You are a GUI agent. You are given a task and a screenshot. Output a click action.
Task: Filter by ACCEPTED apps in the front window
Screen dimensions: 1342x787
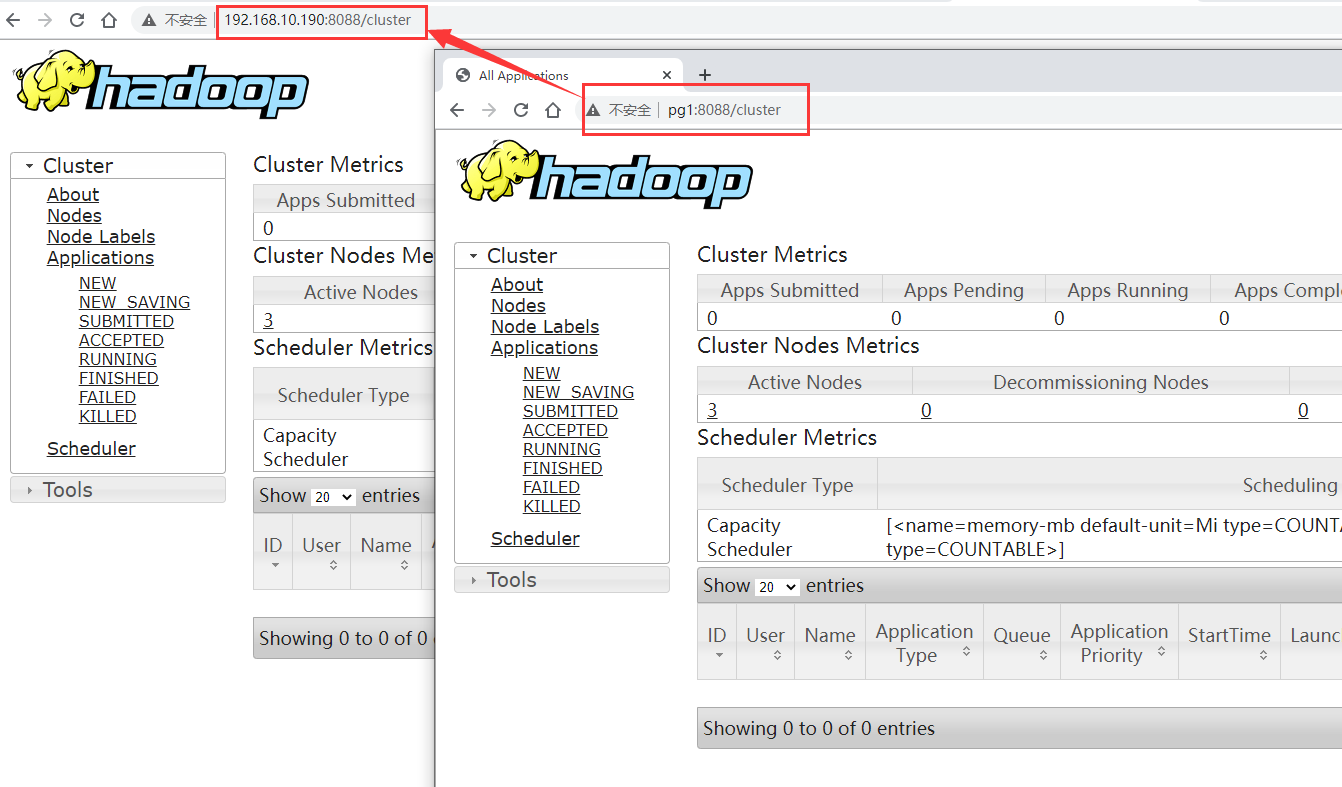pos(565,430)
